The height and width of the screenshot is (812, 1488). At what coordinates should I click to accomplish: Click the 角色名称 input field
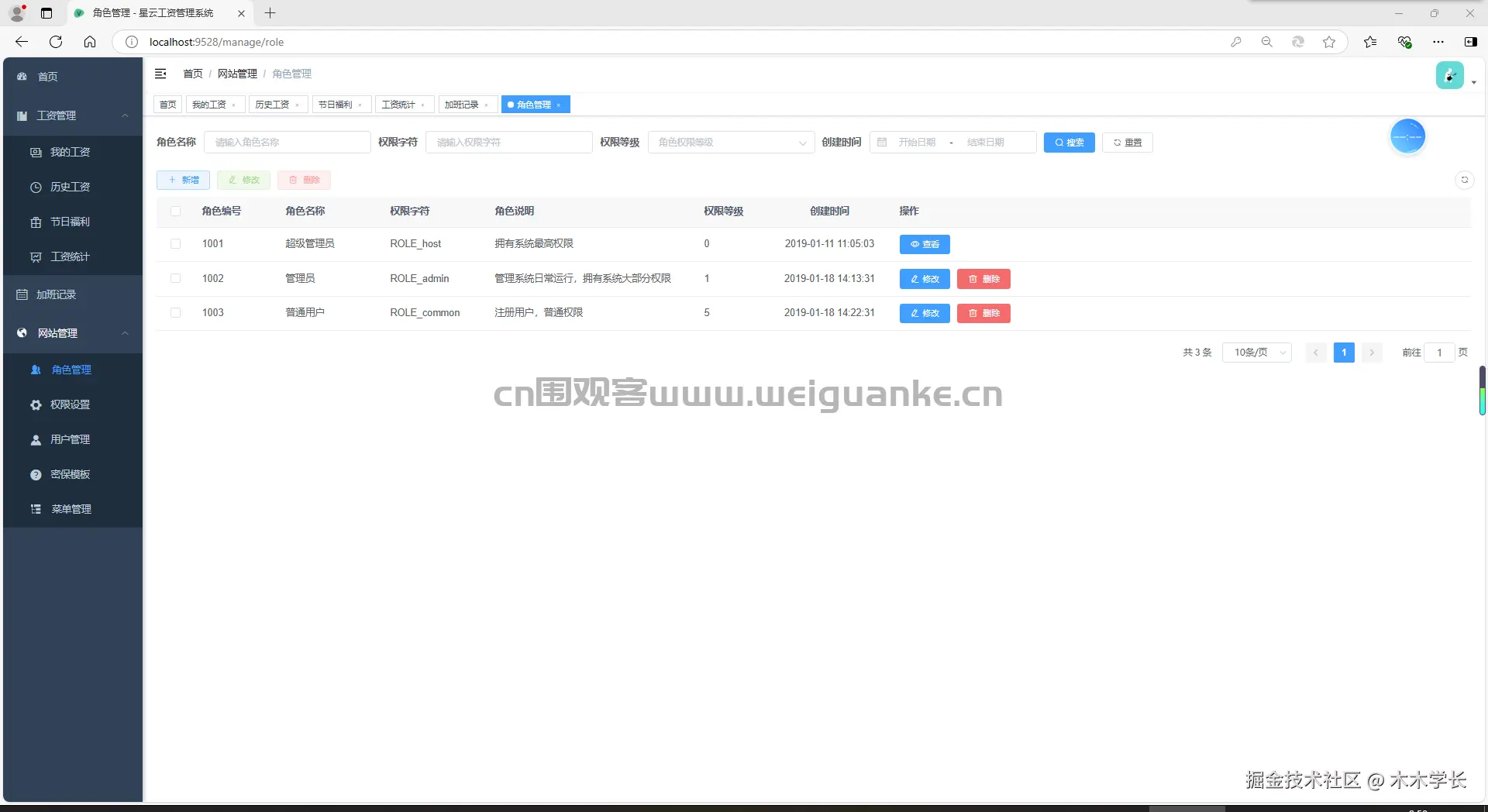[288, 143]
